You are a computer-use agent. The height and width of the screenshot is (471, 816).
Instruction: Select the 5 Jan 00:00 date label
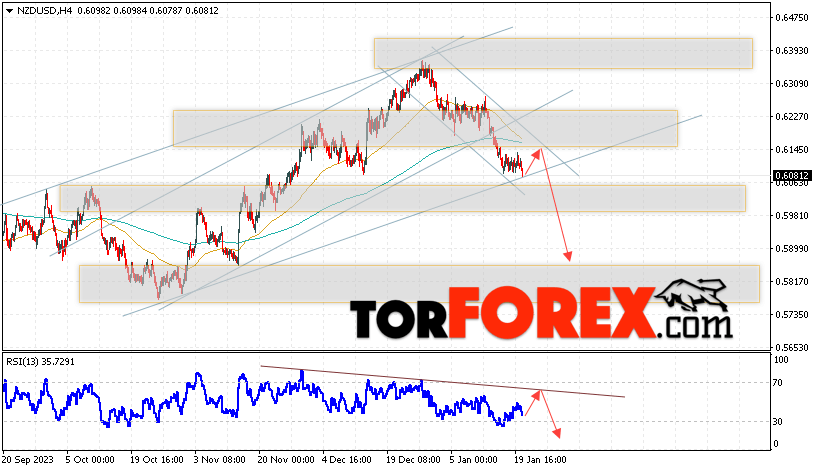(474, 460)
